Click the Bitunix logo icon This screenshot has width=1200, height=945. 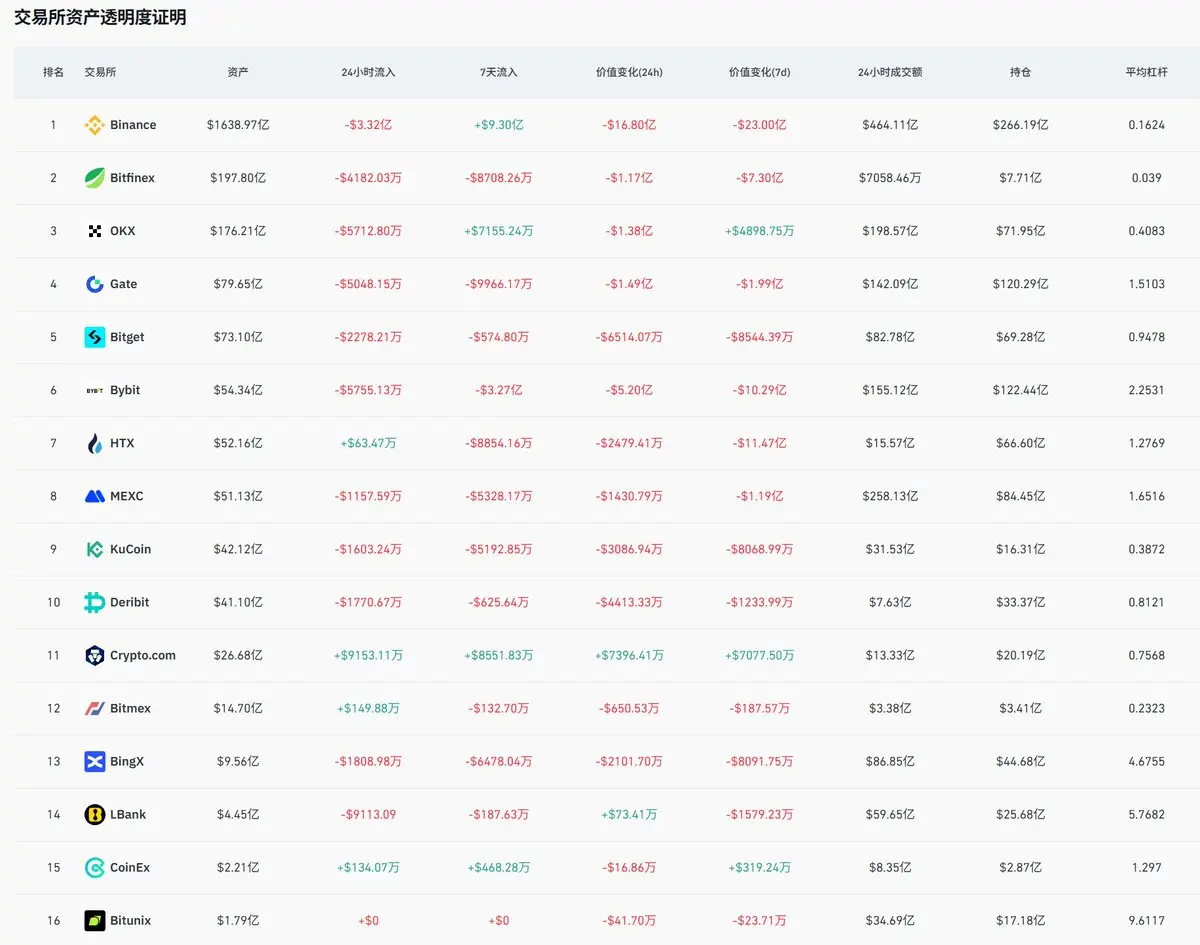pyautogui.click(x=94, y=920)
